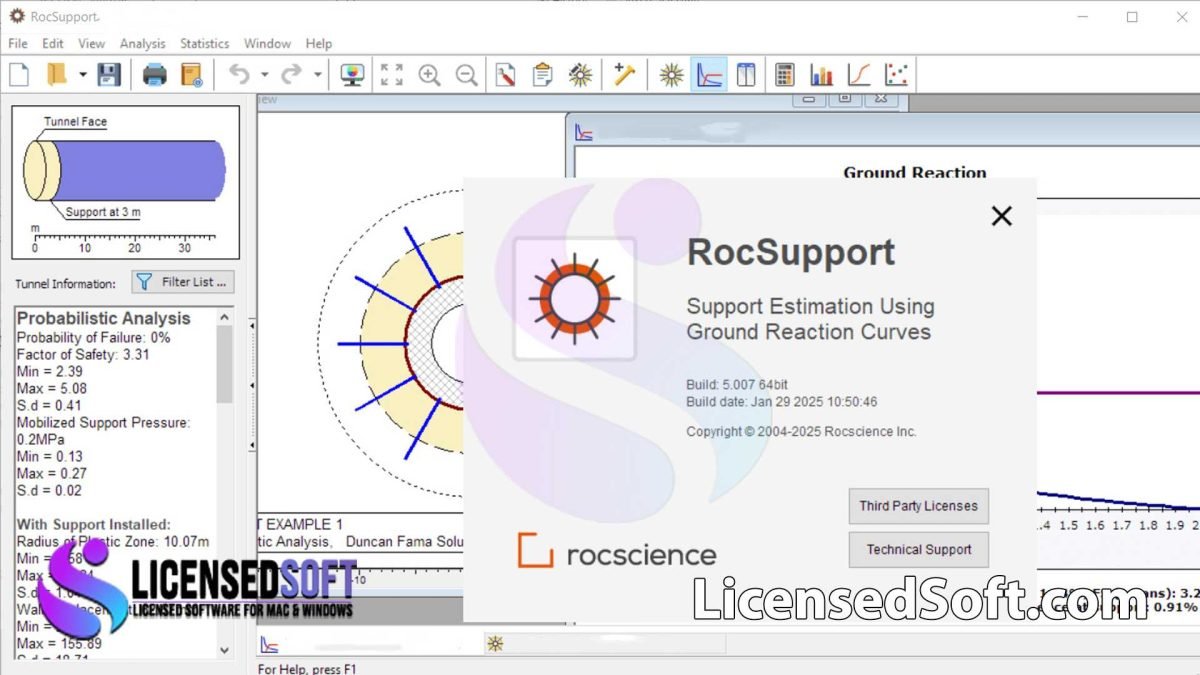This screenshot has height=675, width=1200.
Task: Save file with the floppy disk icon
Action: (x=108, y=75)
